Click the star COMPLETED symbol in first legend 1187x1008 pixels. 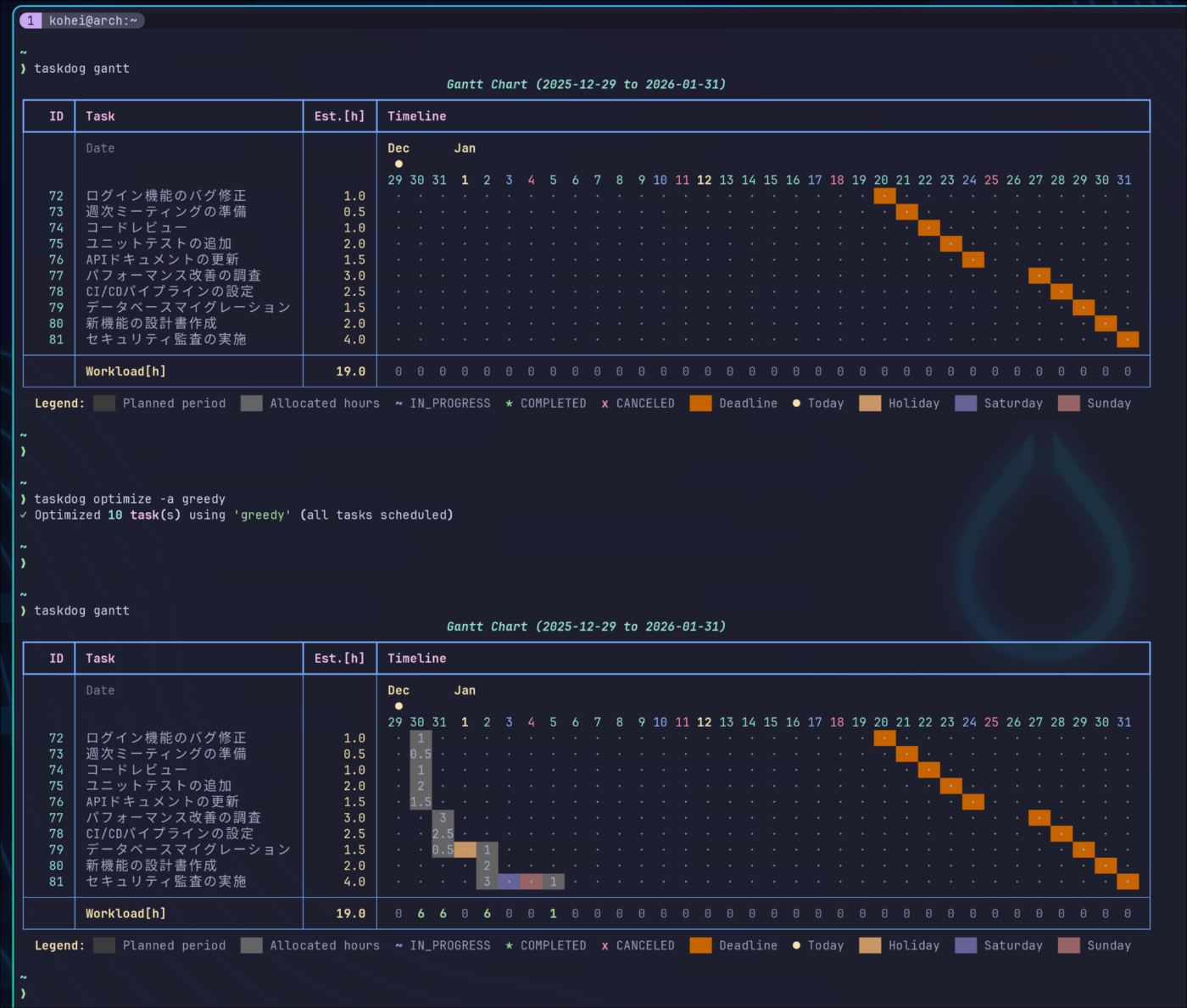[x=509, y=404]
